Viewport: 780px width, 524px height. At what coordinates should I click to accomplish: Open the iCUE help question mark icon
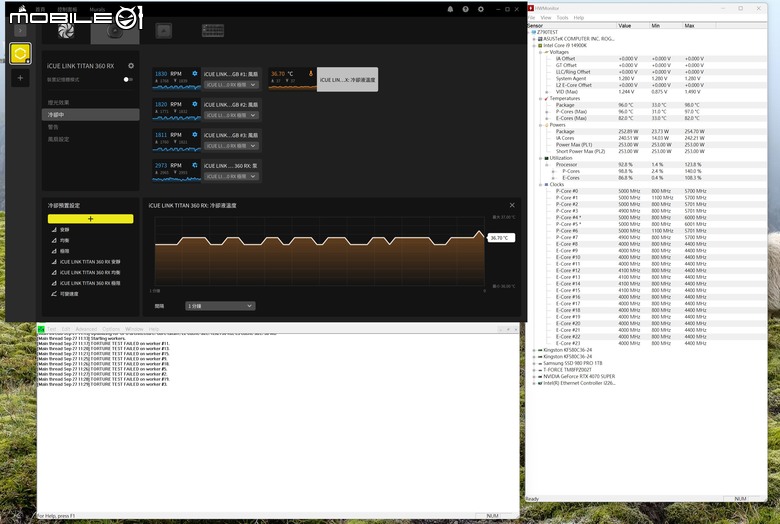pos(465,9)
